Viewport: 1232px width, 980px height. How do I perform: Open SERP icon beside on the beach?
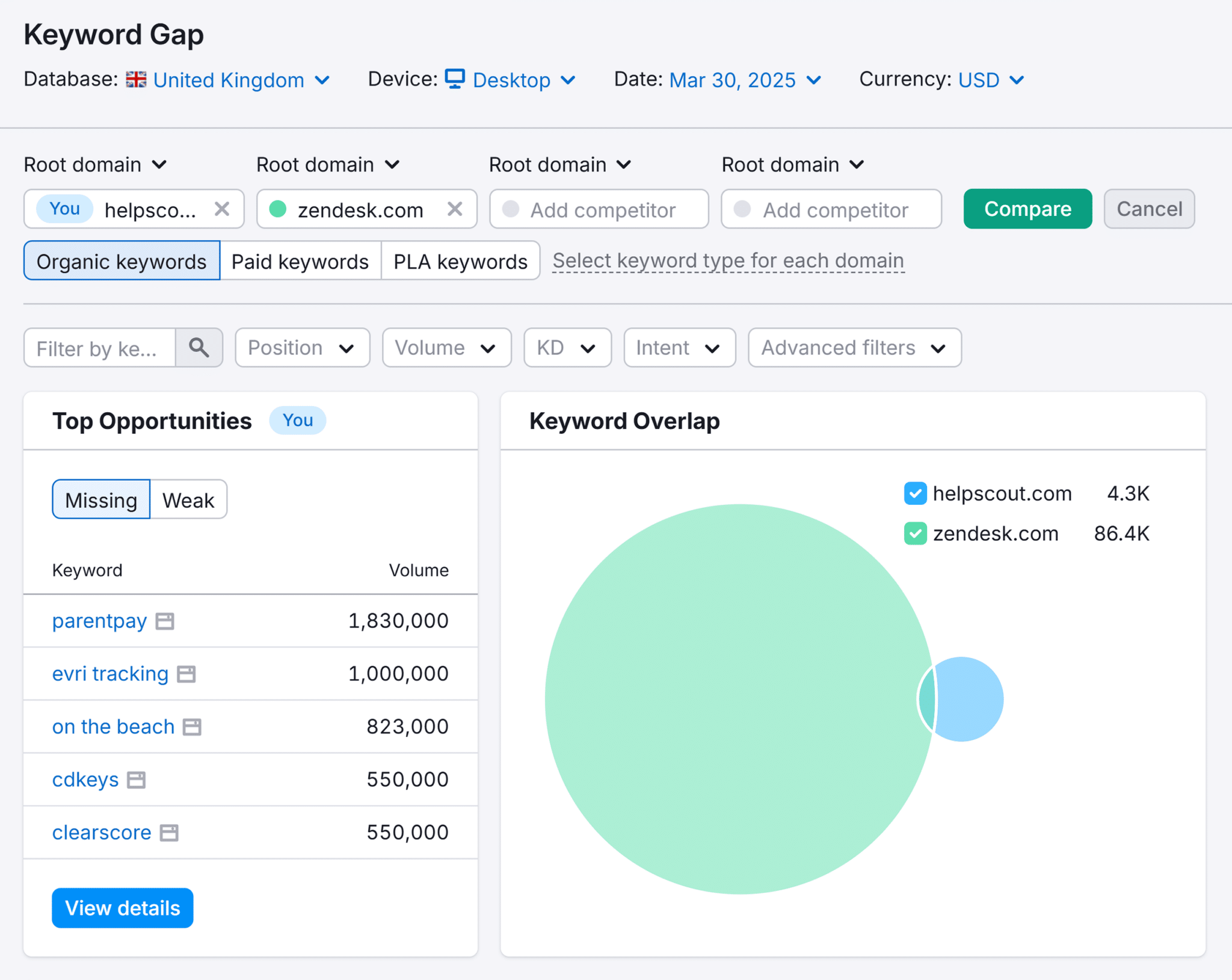coord(192,727)
